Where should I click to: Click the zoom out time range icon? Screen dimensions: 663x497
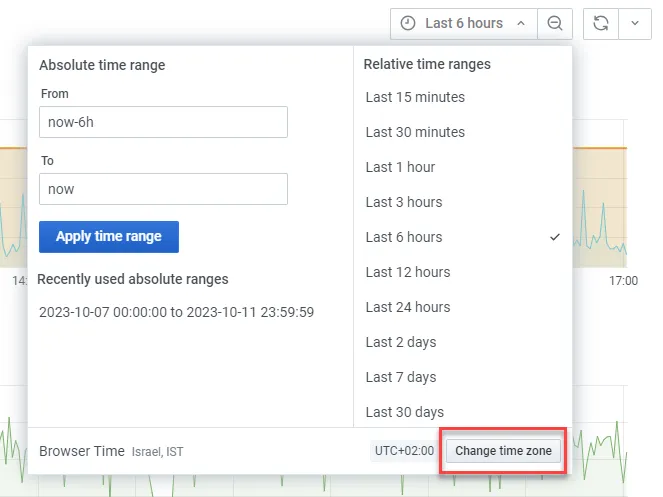[555, 23]
